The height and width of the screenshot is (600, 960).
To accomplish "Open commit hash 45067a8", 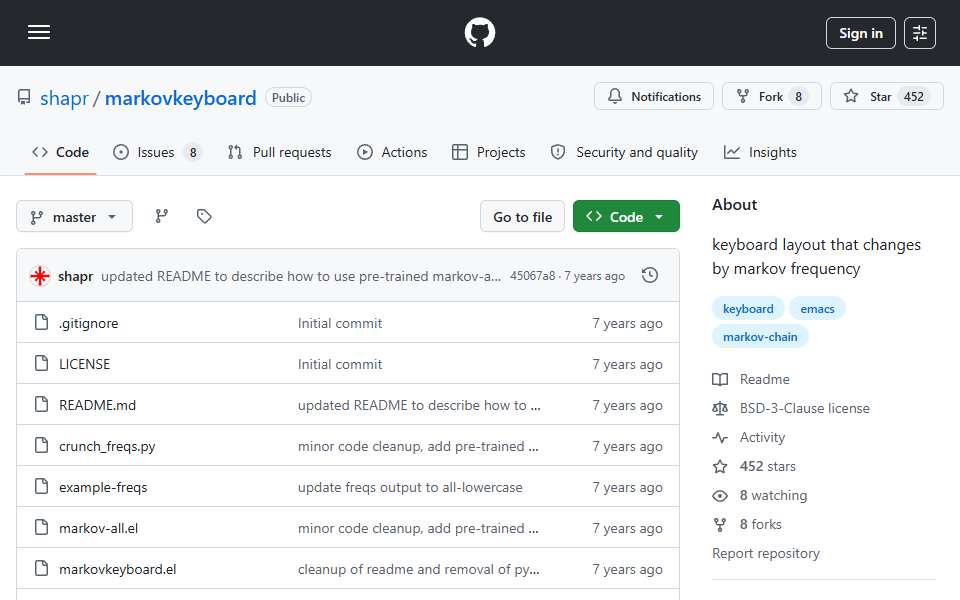I will pyautogui.click(x=533, y=276).
